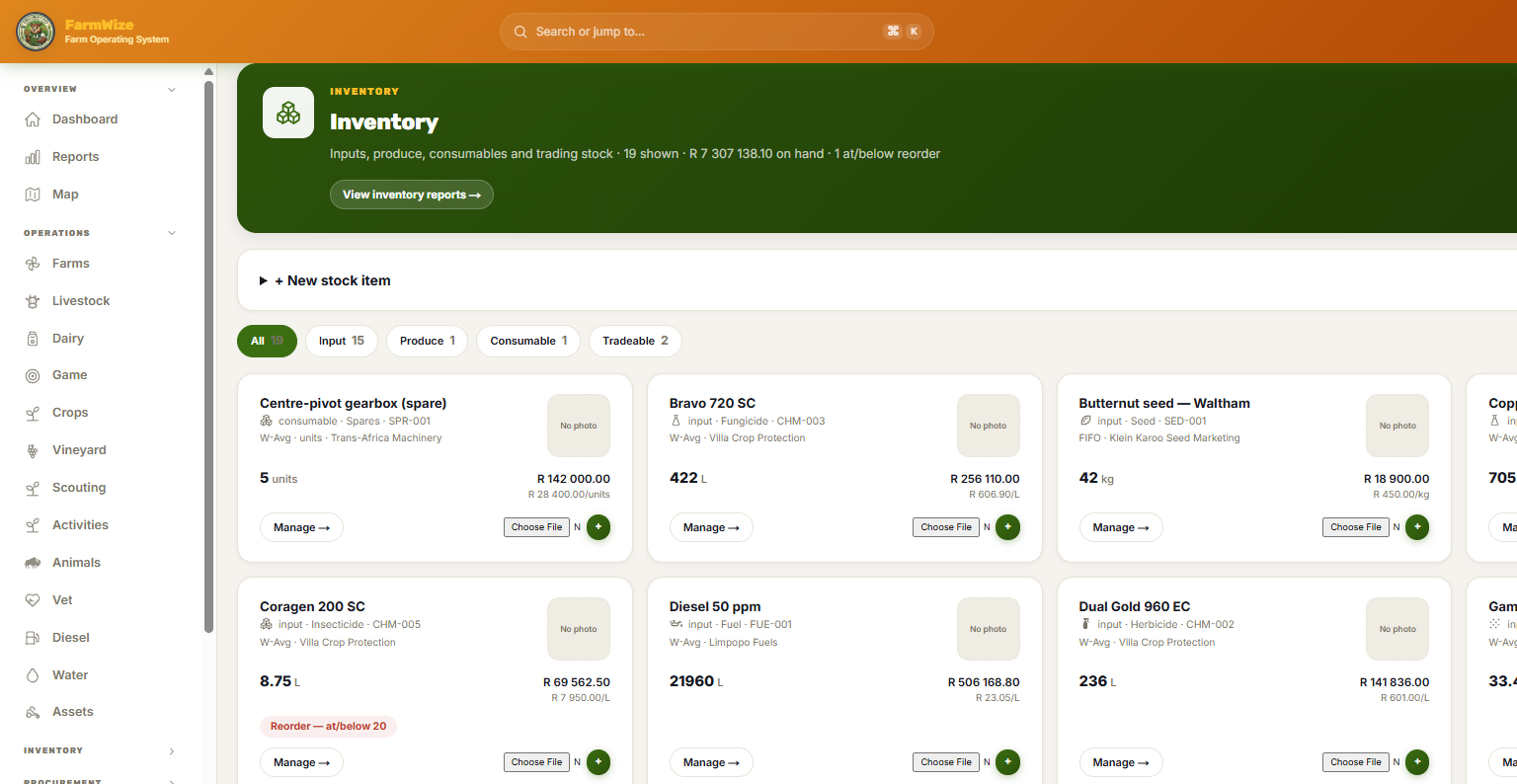This screenshot has width=1517, height=784.
Task: Open Activities in the sidebar
Action: (80, 525)
